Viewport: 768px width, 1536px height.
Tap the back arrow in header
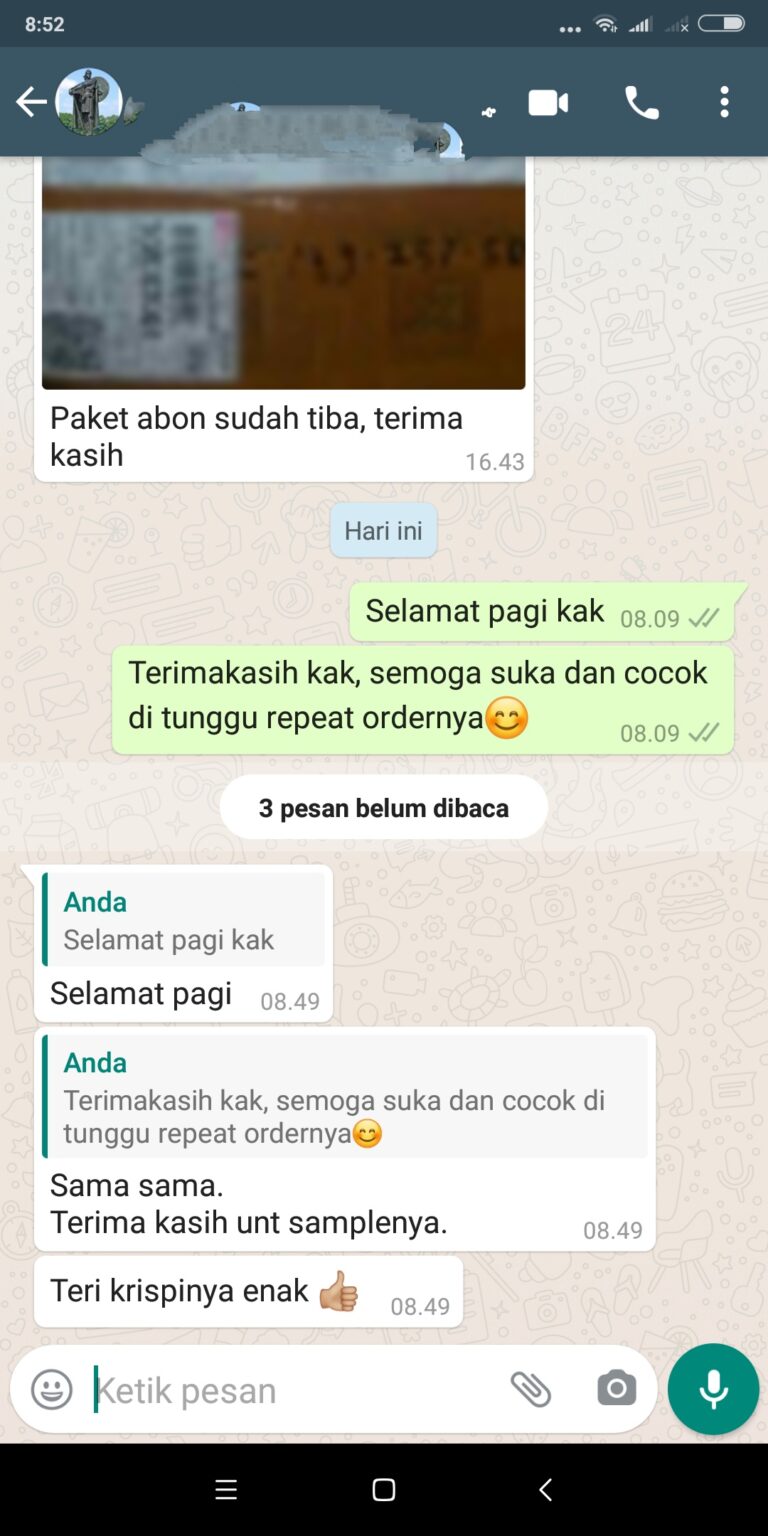coord(31,102)
